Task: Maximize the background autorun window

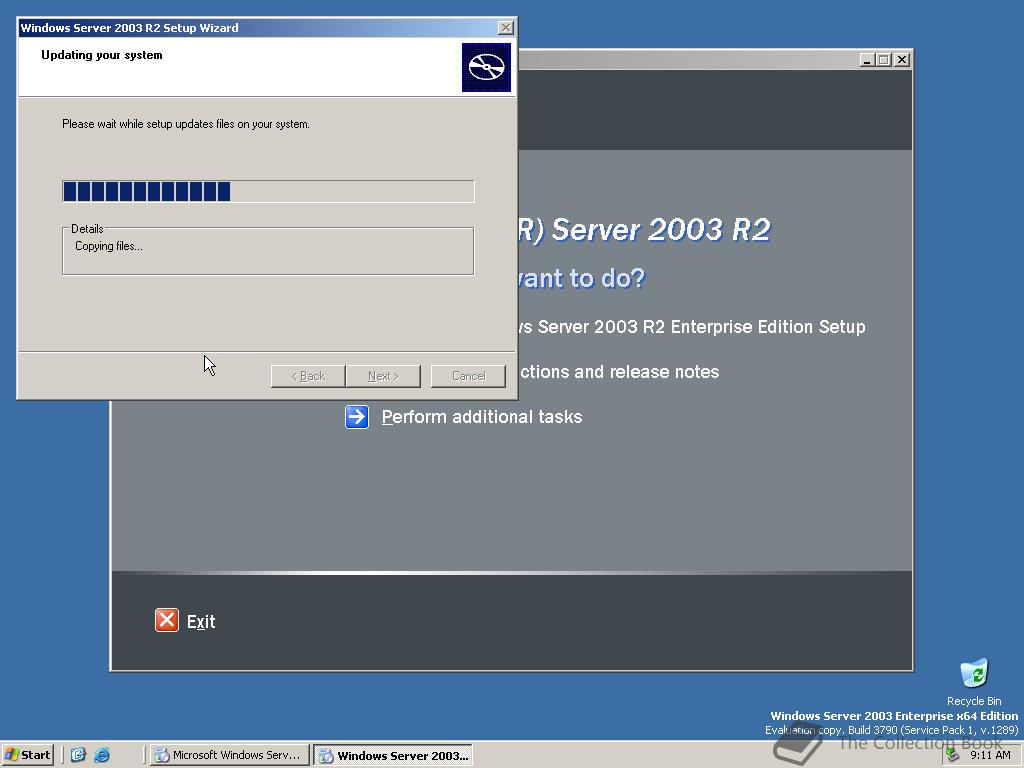Action: coord(884,59)
